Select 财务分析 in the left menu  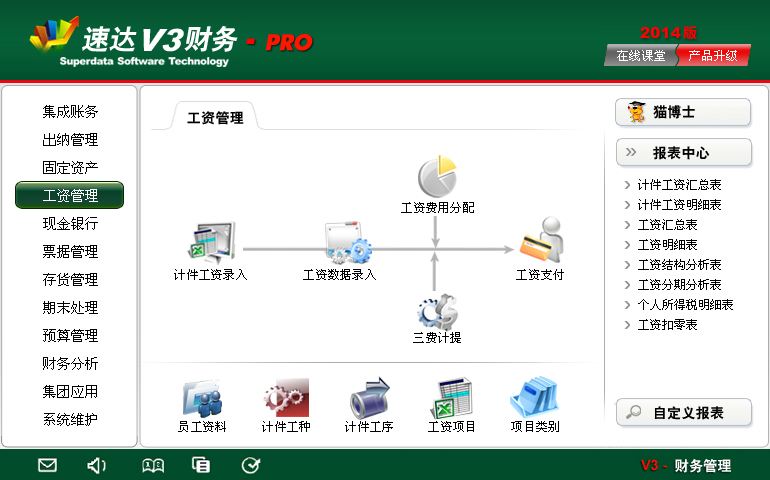pos(70,364)
